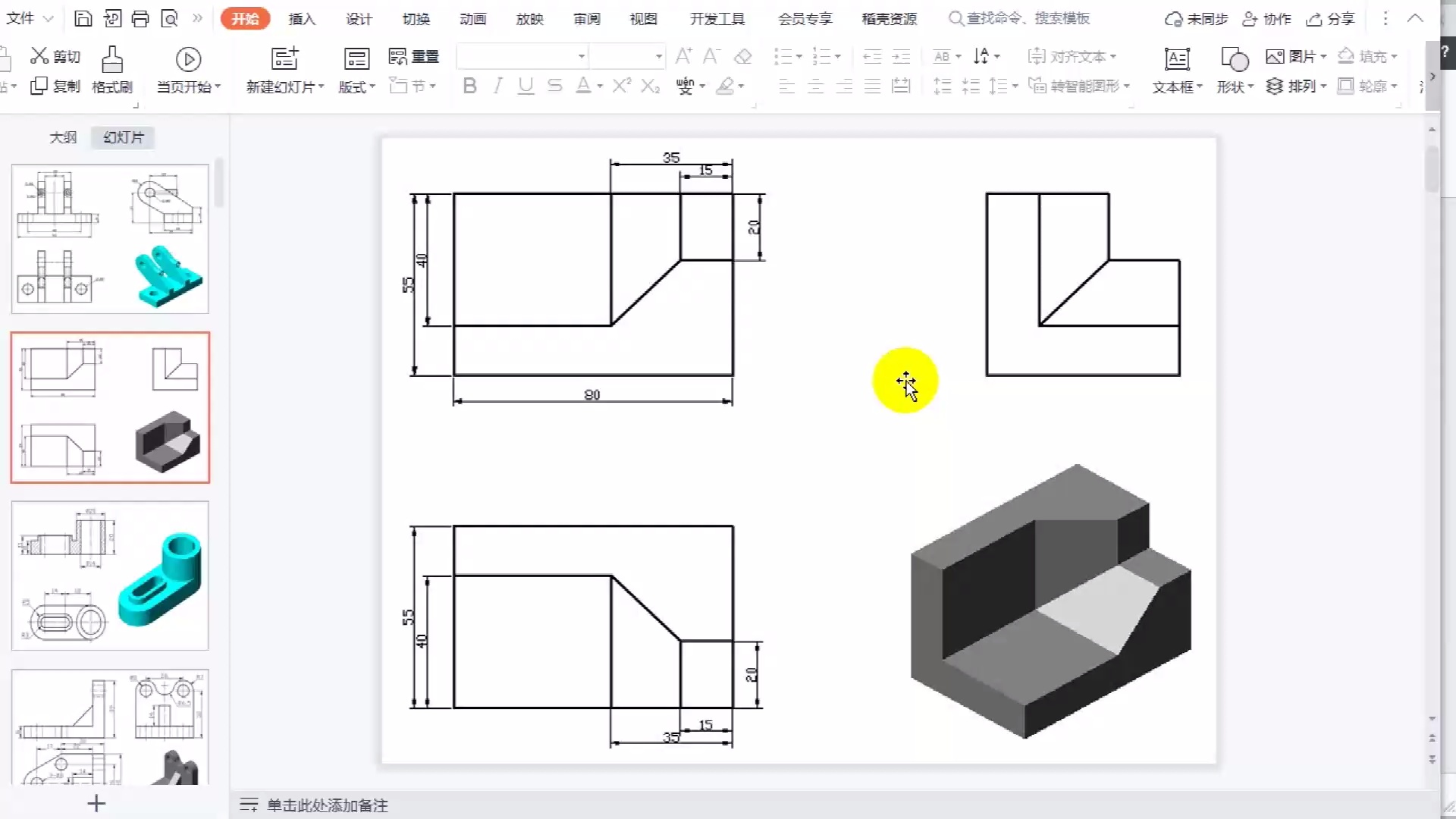Insert a text box using 文本框 icon
The width and height of the screenshot is (1456, 819).
click(1177, 59)
